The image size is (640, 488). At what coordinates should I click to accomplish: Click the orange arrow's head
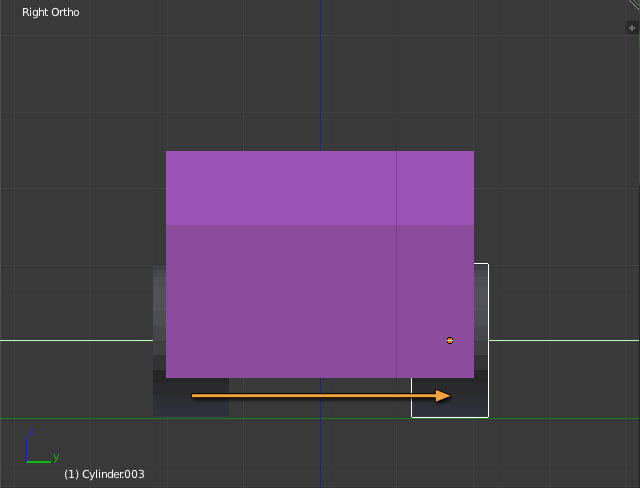pos(444,396)
